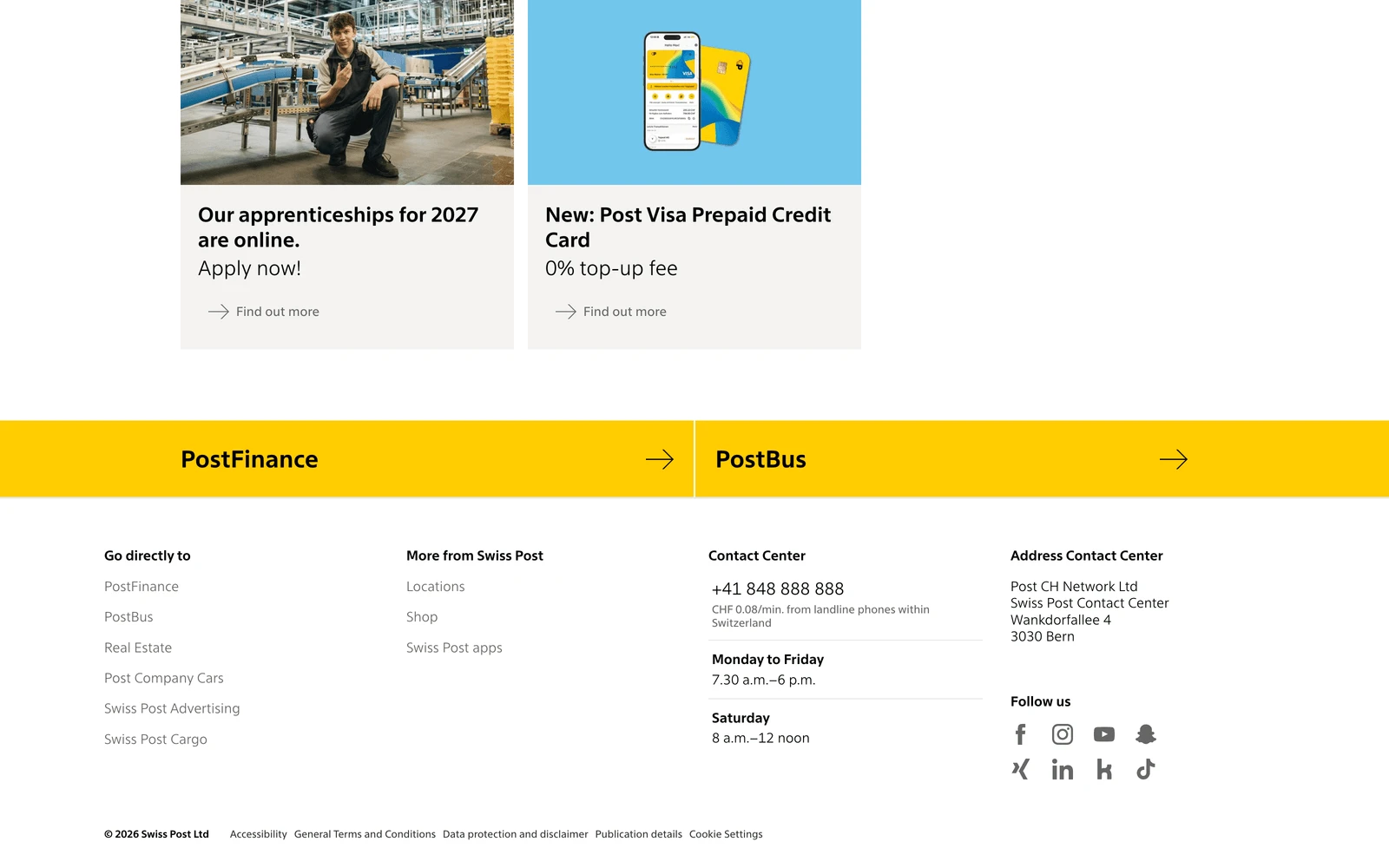Follow 'Find out more' for apprenticeships 2027

[x=278, y=312]
